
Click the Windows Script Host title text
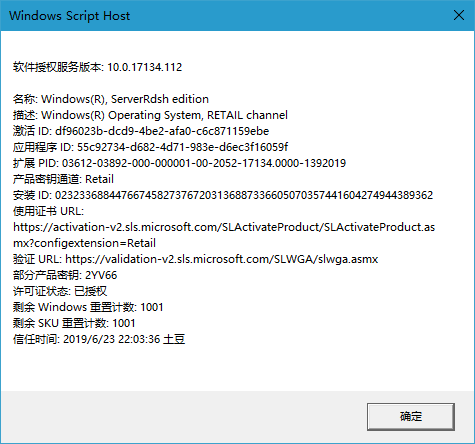69,16
